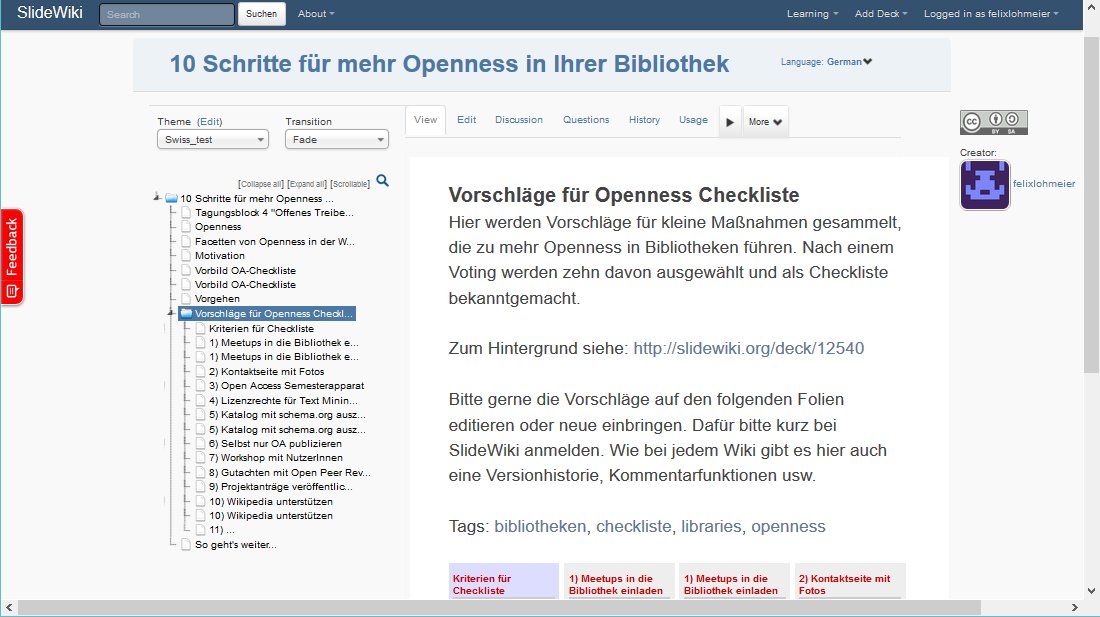Switch to the View tab
Viewport: 1100px width, 617px height.
[x=425, y=120]
